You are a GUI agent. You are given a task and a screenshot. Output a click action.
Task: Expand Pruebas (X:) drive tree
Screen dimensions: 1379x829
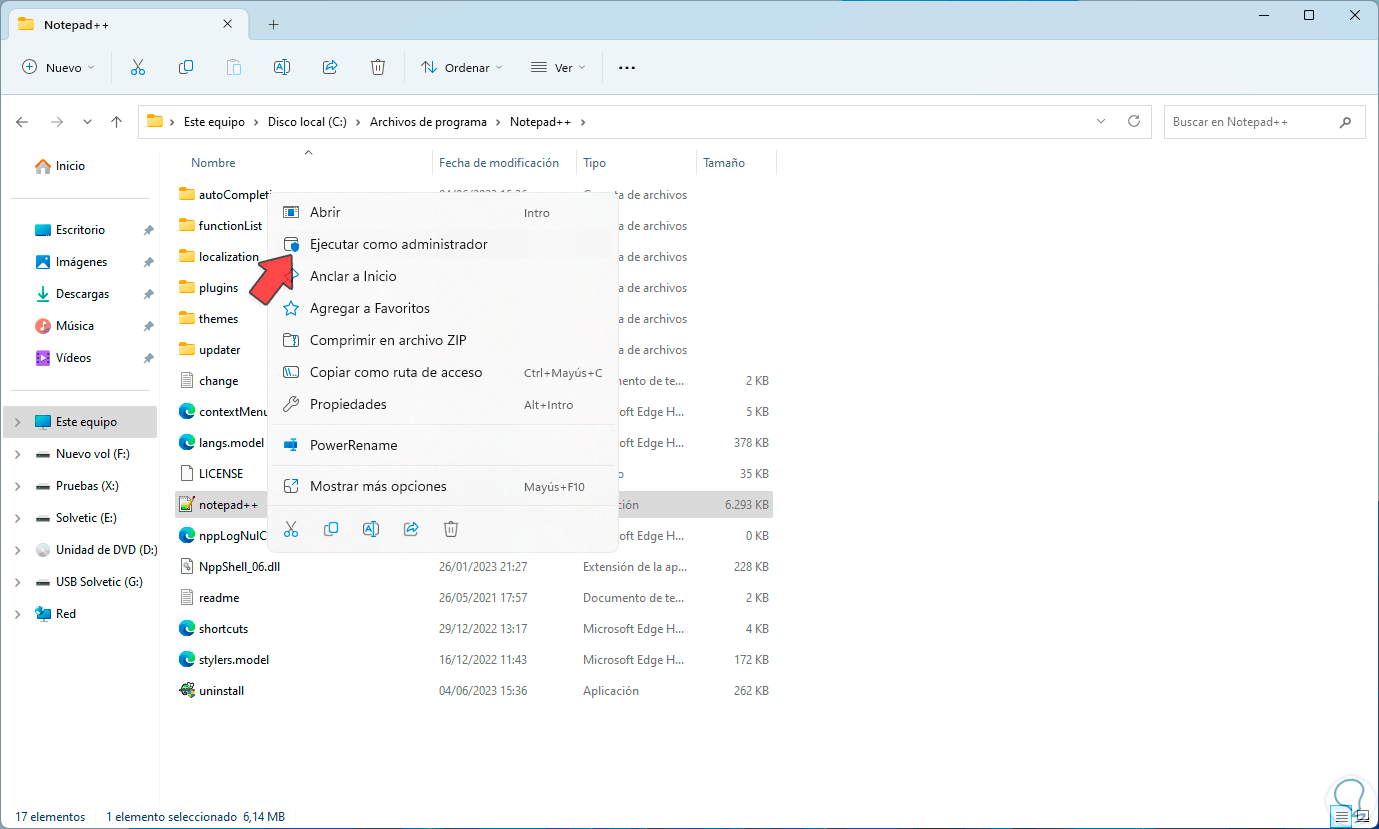click(x=18, y=486)
